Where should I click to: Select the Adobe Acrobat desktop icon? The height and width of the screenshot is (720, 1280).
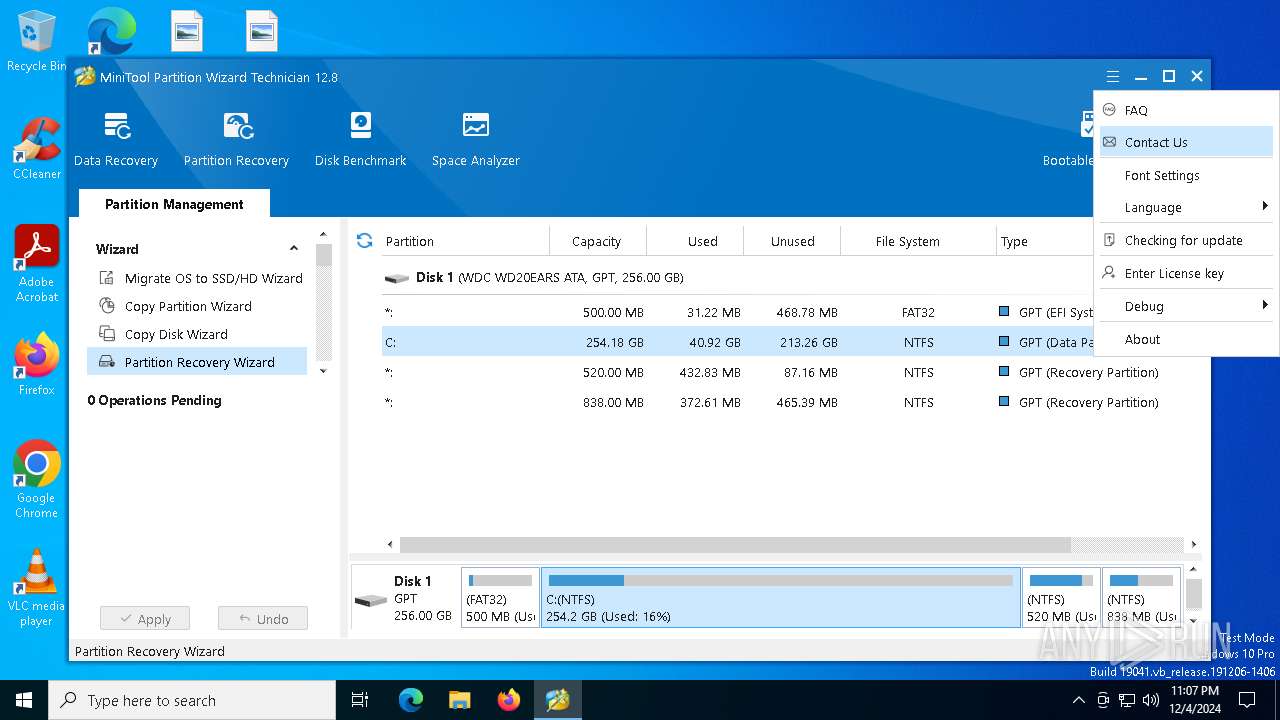click(36, 263)
